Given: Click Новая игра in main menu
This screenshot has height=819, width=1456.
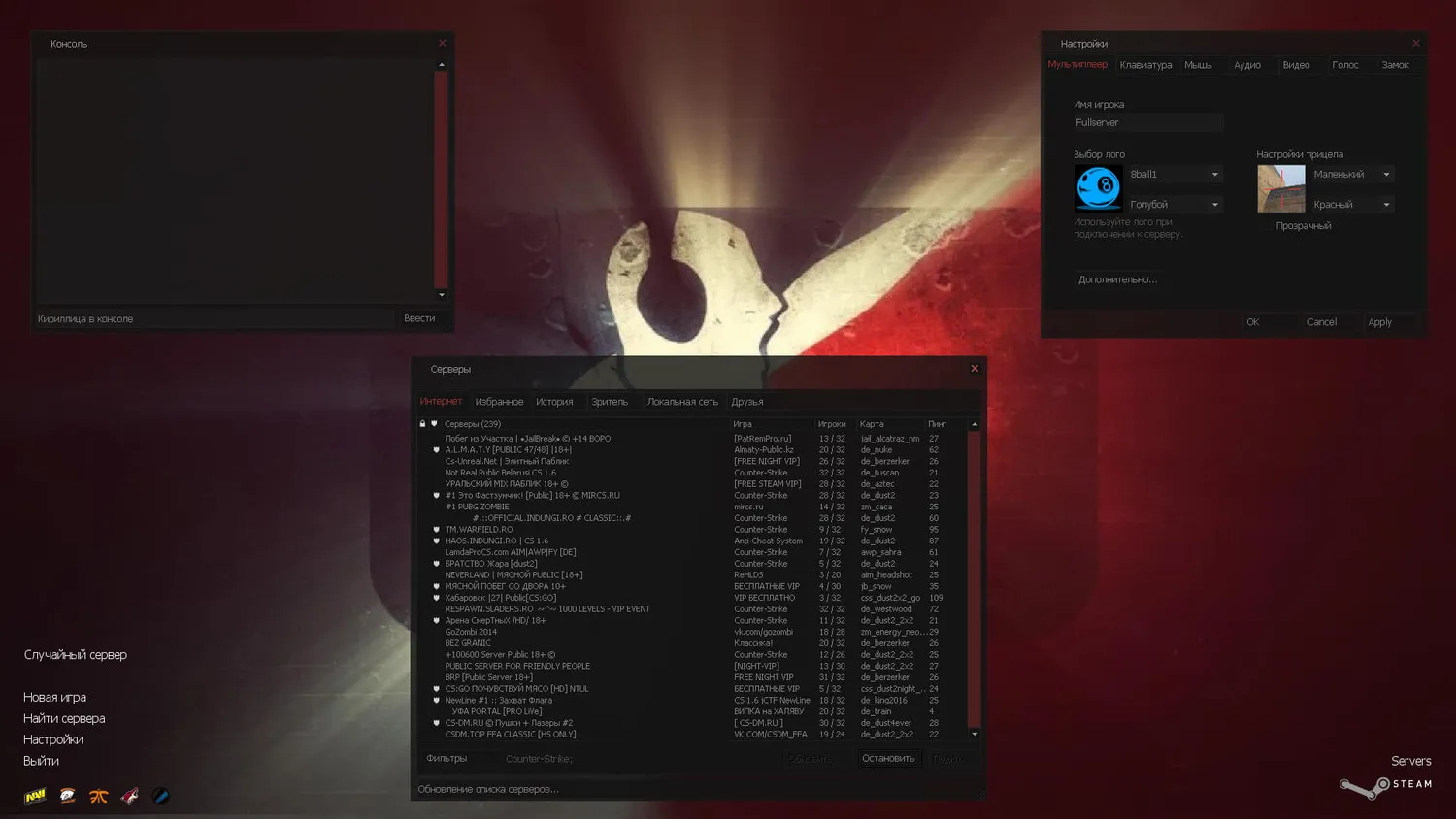Looking at the screenshot, I should 54,698.
